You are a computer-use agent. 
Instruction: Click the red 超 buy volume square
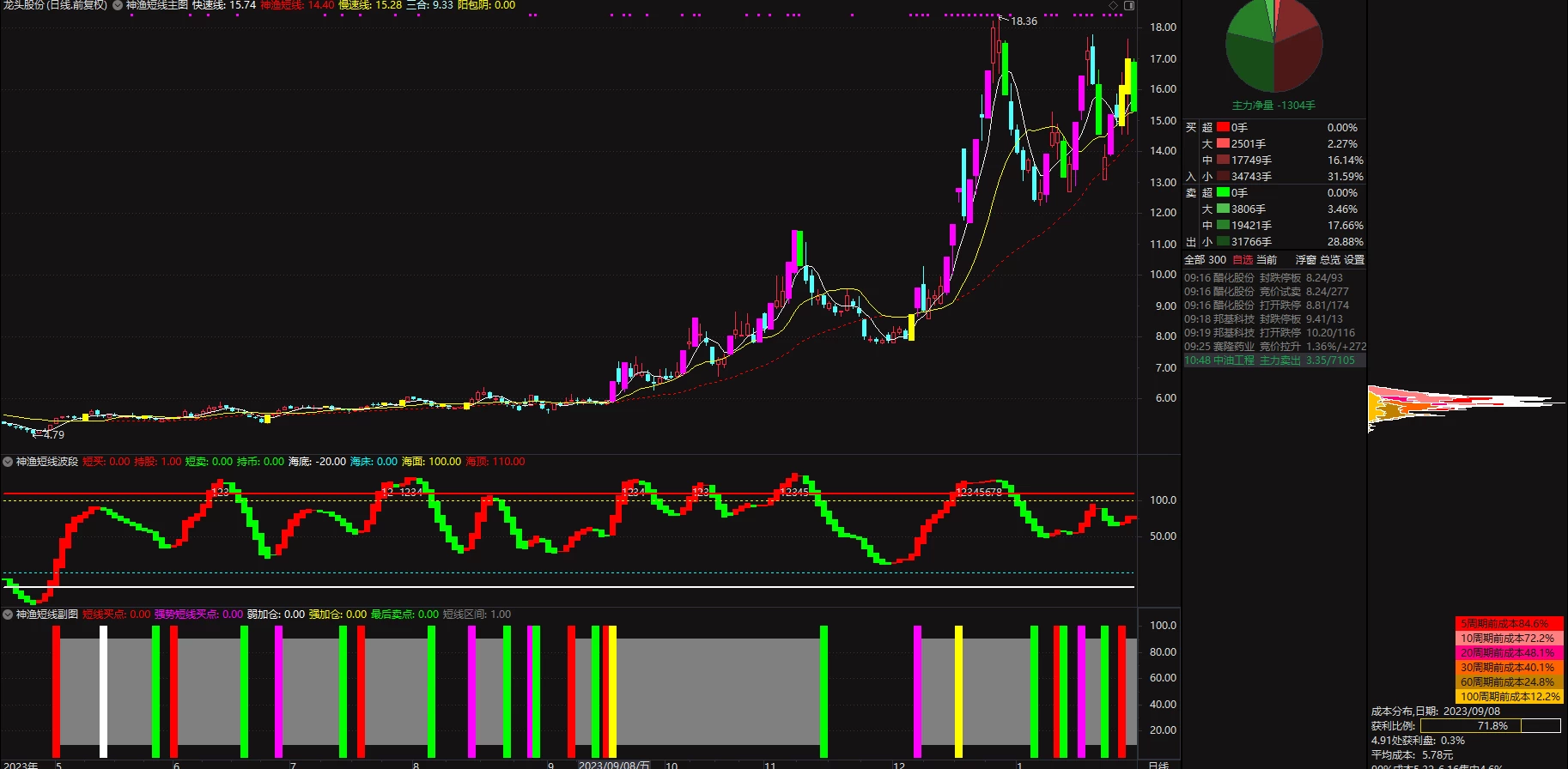coord(1223,127)
